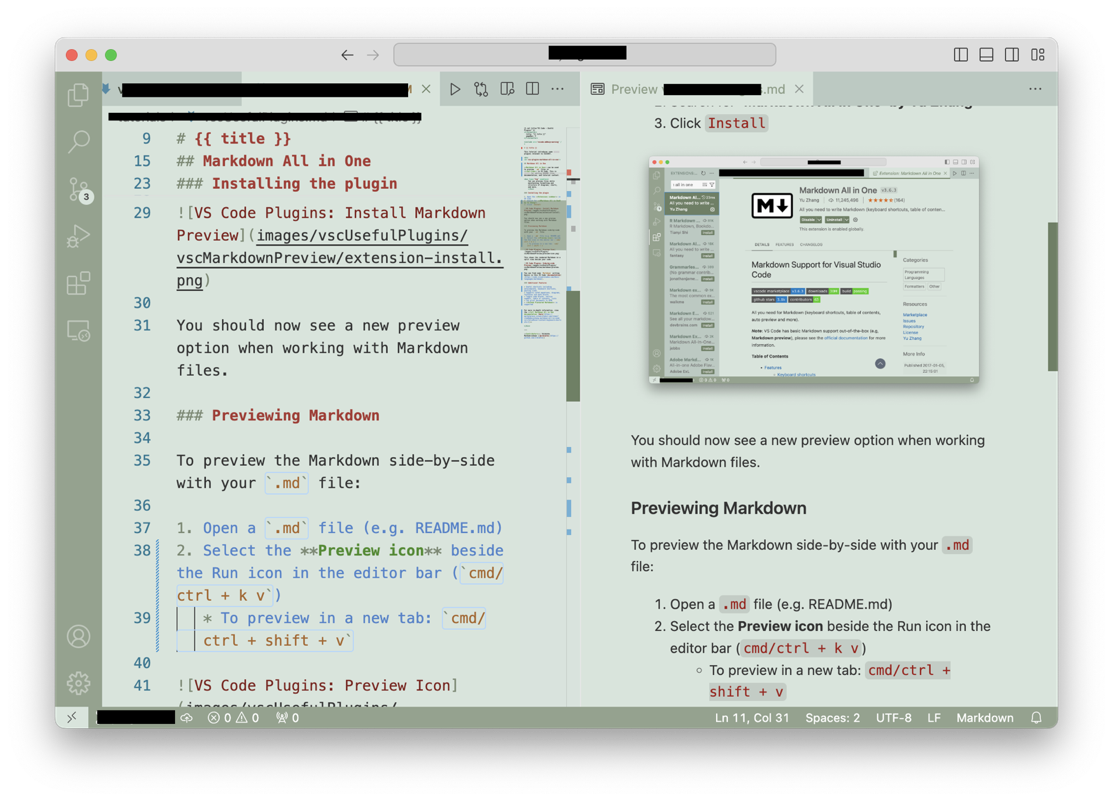Open the Run and Debug view
Image resolution: width=1113 pixels, height=801 pixels.
click(x=78, y=236)
